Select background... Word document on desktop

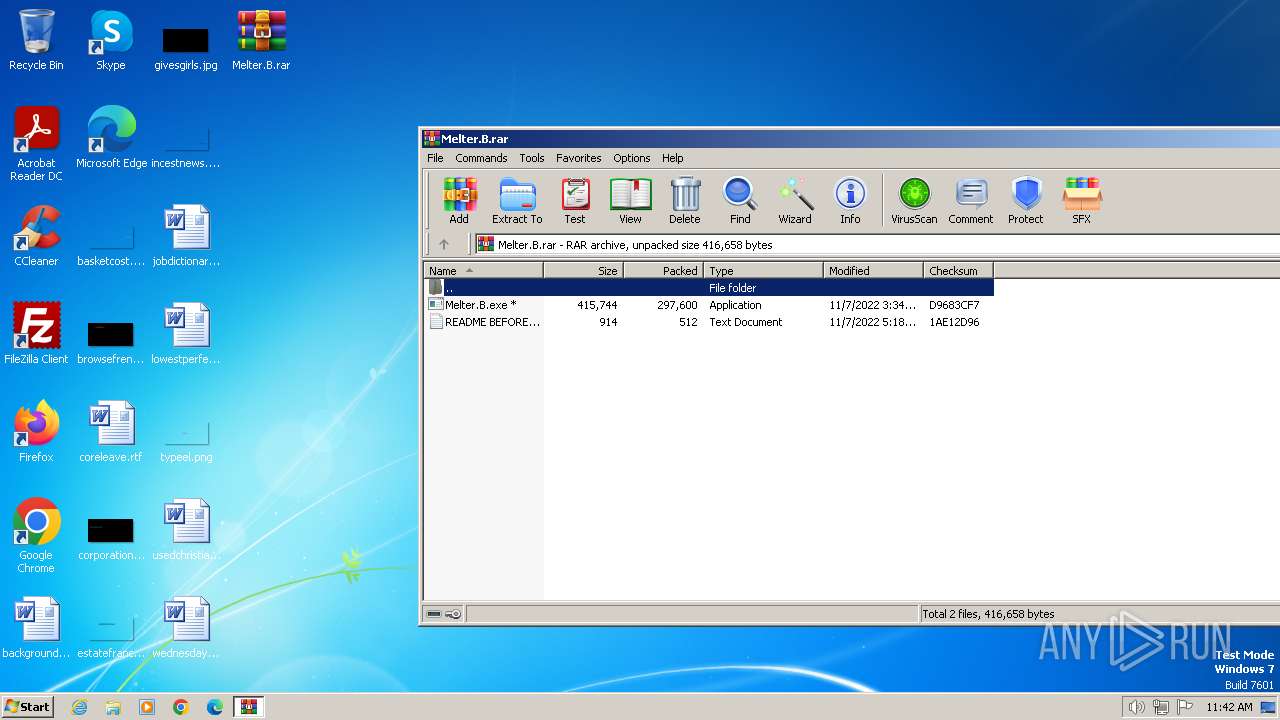coord(36,628)
